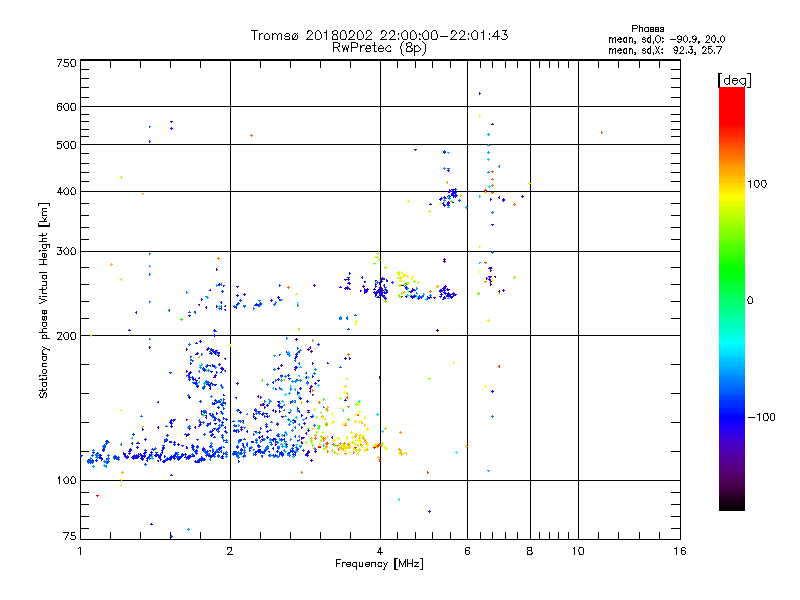Click the colorbar tick label '0'
Image resolution: width=800 pixels, height=600 pixels.
[x=750, y=301]
